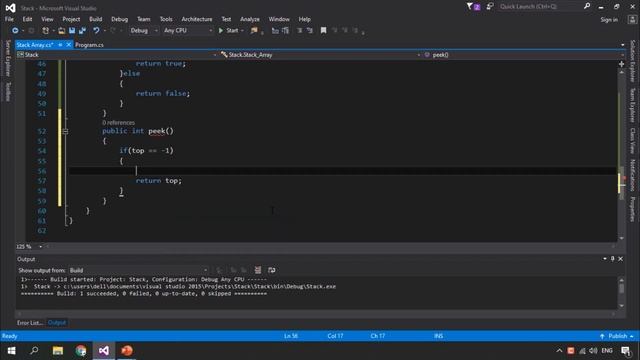This screenshot has width=640, height=360.
Task: Click the Publish button in status bar
Action: coord(618,336)
